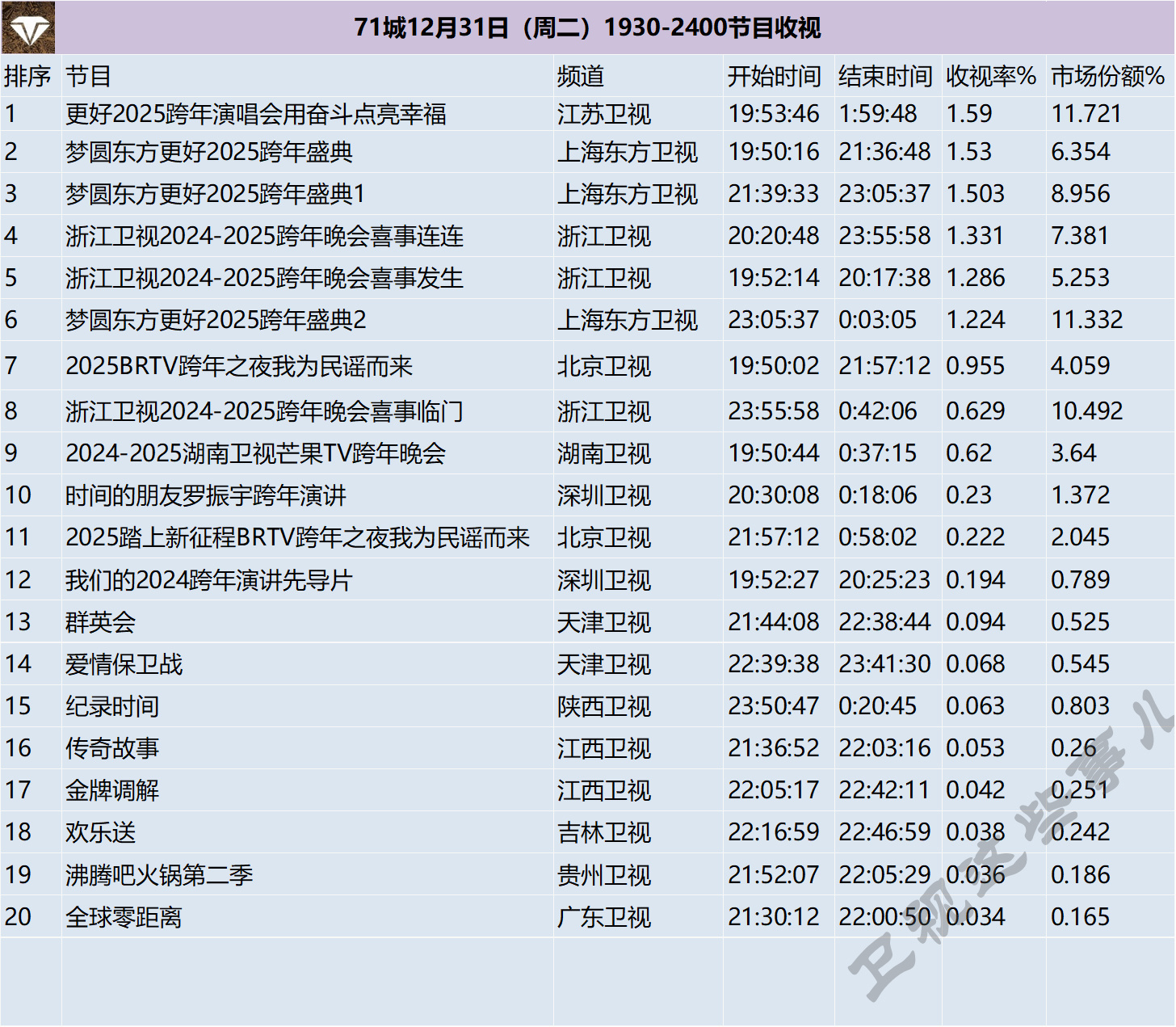Screen dimensions: 1176x1027
Task: Click the '湖南卫视' channel cell
Action: click(604, 453)
